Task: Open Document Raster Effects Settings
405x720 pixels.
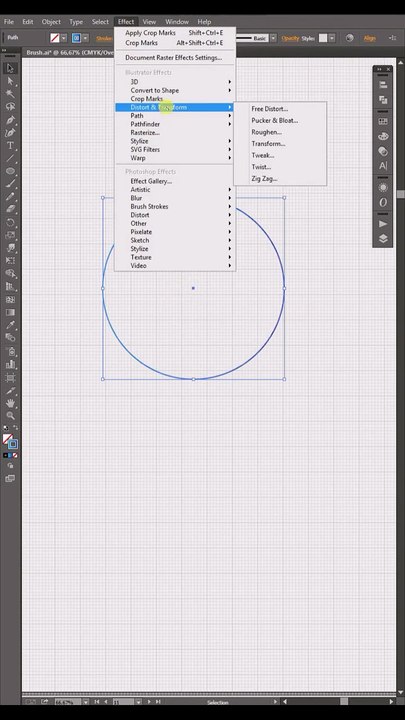Action: coord(175,58)
